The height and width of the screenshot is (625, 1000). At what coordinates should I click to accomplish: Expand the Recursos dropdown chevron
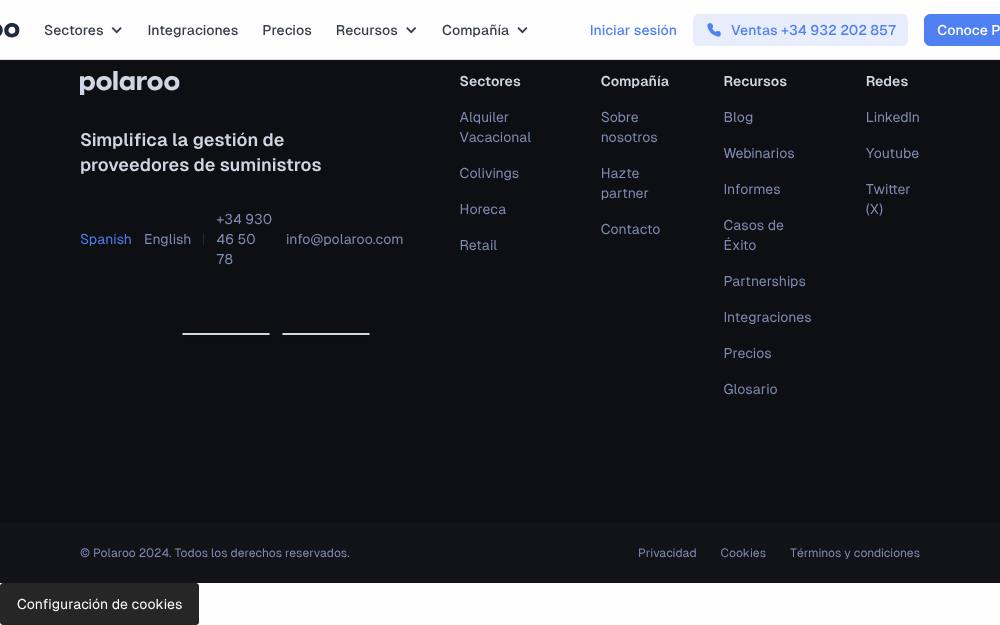(411, 30)
